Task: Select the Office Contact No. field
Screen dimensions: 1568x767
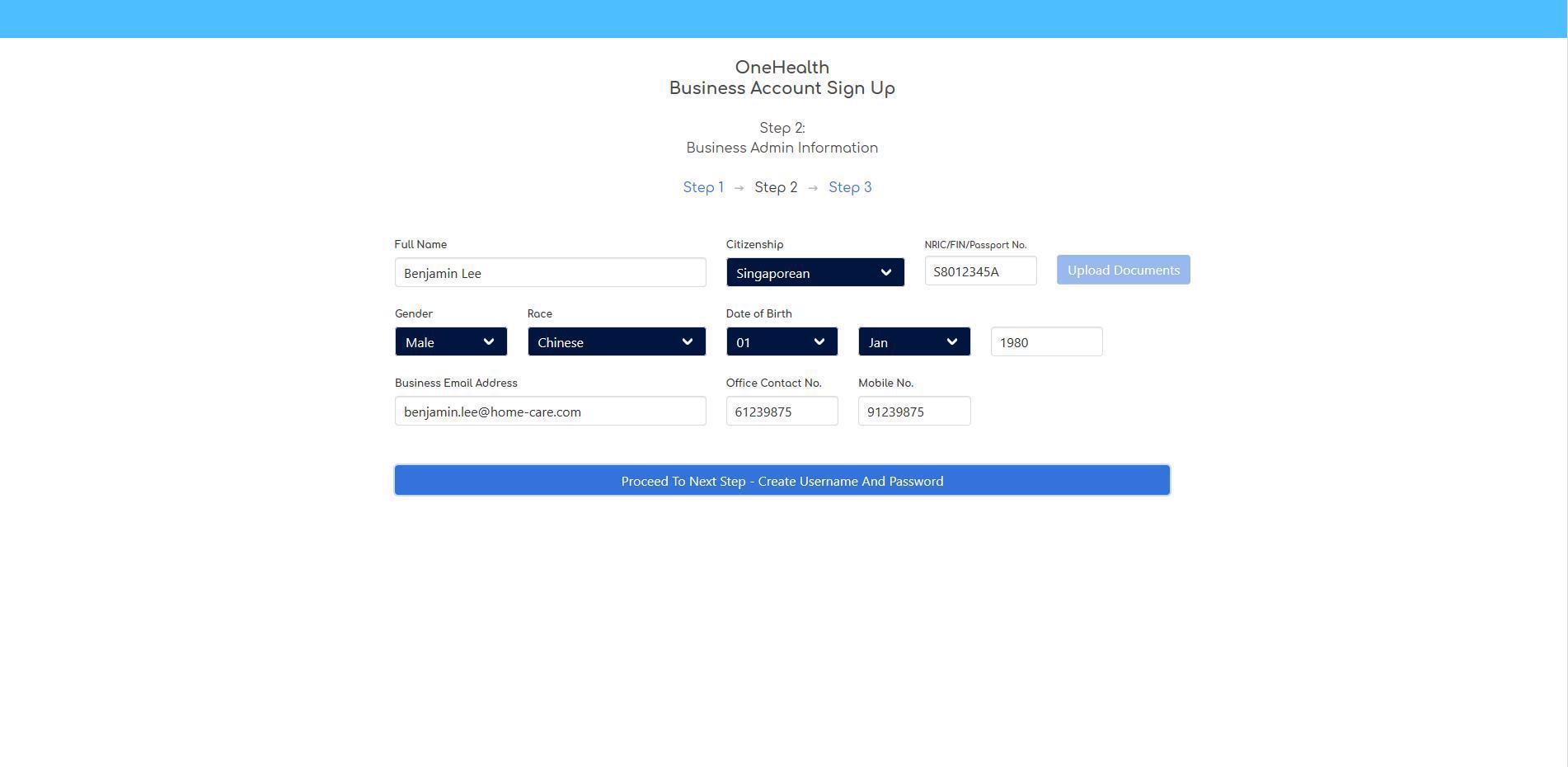Action: (x=781, y=411)
